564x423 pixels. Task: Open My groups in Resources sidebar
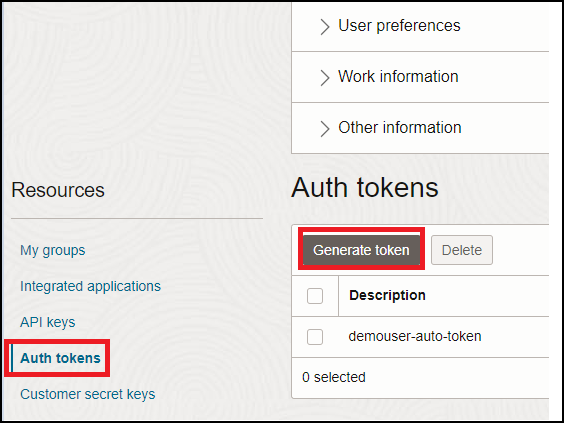pos(53,250)
